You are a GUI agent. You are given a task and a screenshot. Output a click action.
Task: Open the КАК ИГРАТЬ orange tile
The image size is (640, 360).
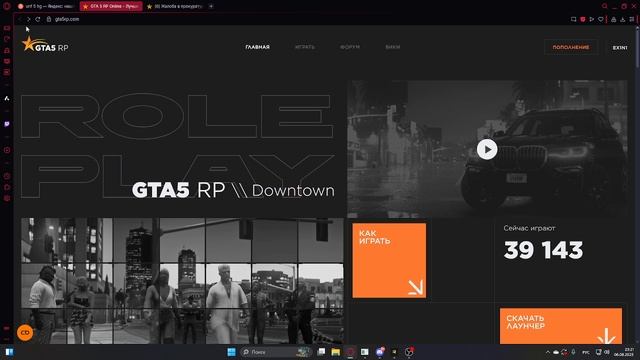pyautogui.click(x=389, y=260)
